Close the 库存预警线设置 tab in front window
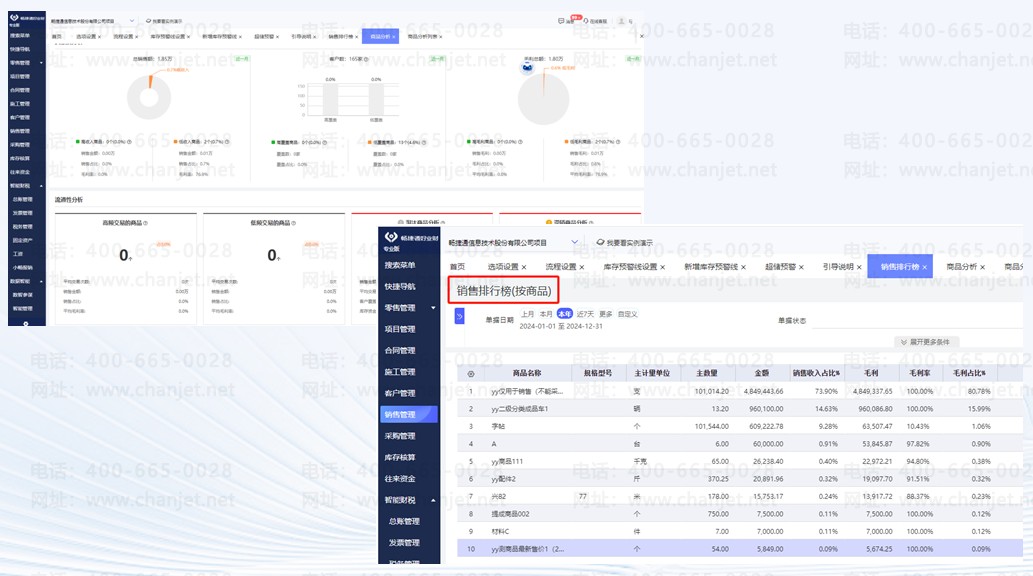 (x=663, y=267)
